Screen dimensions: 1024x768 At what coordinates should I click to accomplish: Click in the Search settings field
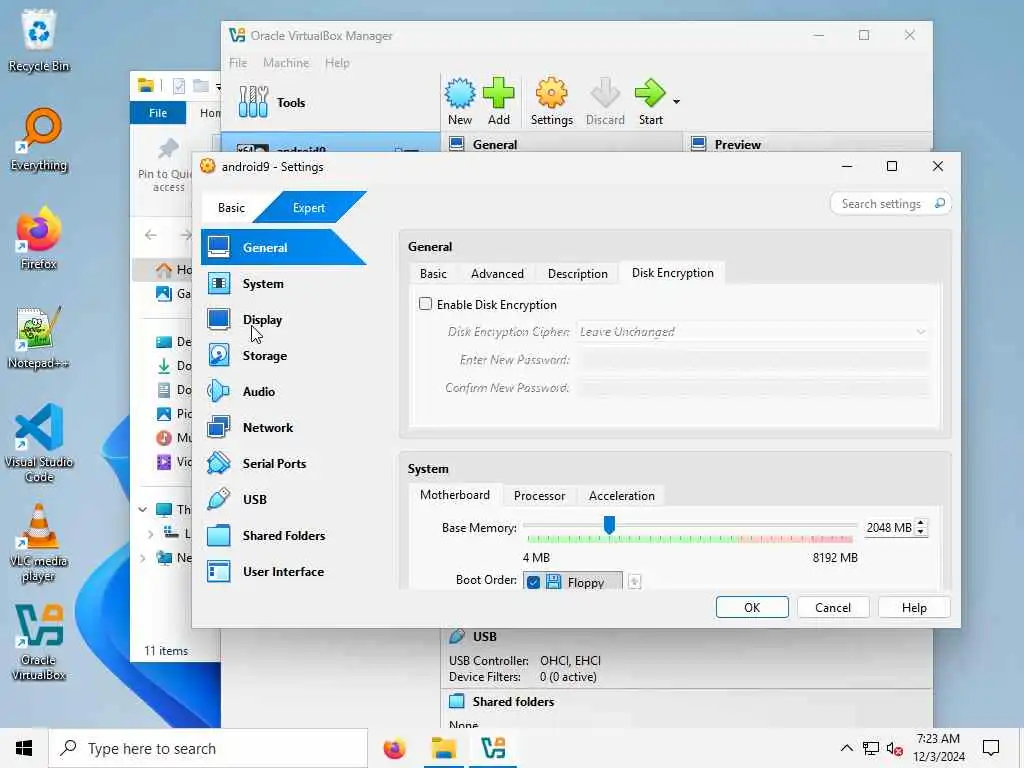881,204
